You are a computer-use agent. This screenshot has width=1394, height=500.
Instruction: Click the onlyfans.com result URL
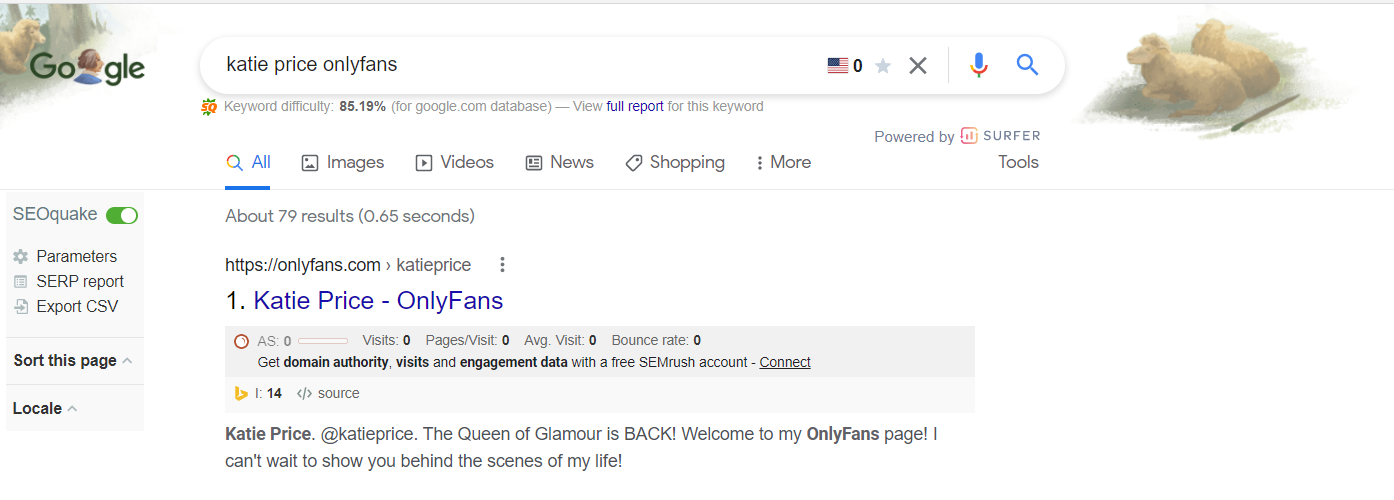click(x=348, y=265)
